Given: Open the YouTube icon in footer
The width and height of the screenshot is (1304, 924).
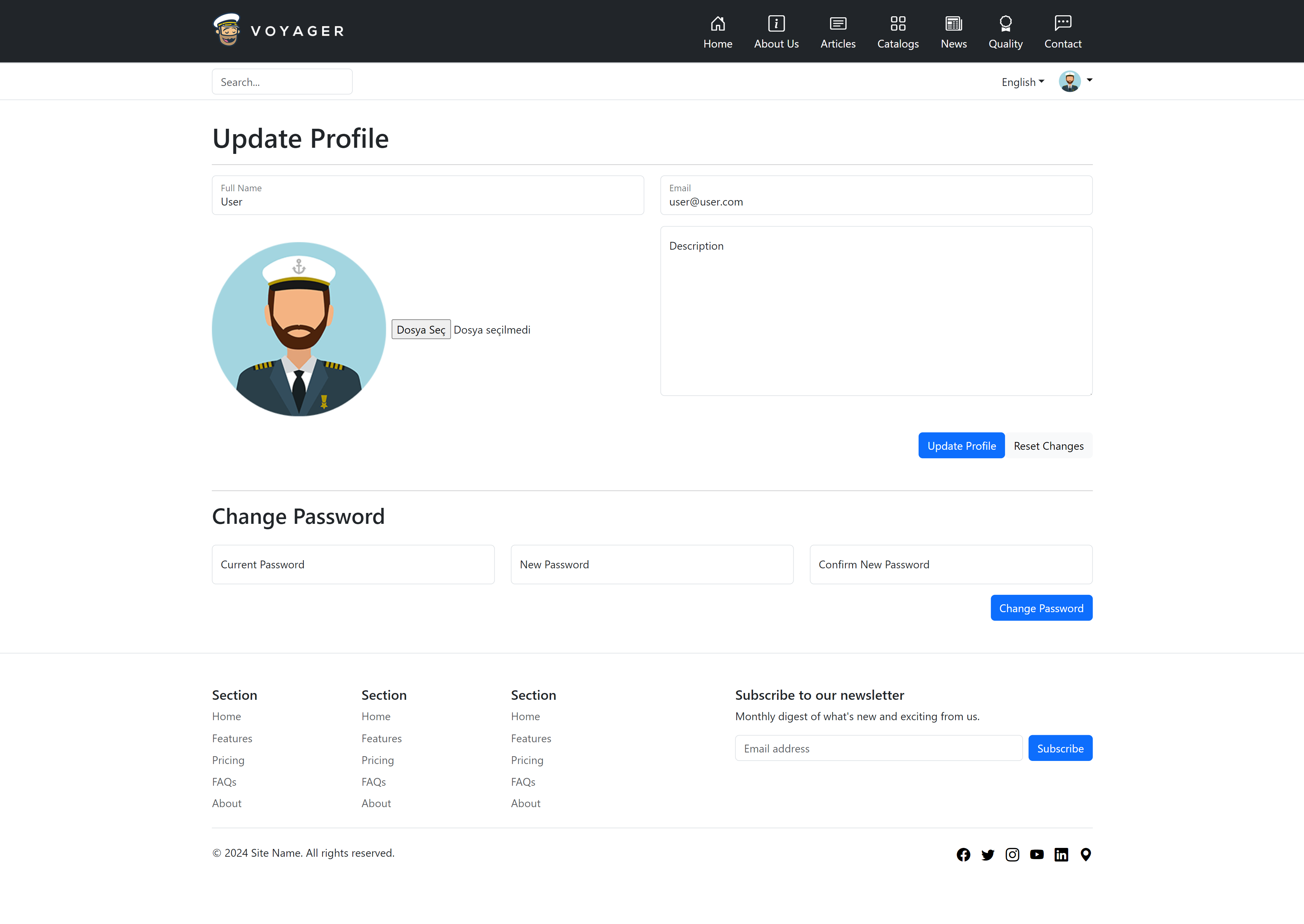Looking at the screenshot, I should coord(1037,855).
